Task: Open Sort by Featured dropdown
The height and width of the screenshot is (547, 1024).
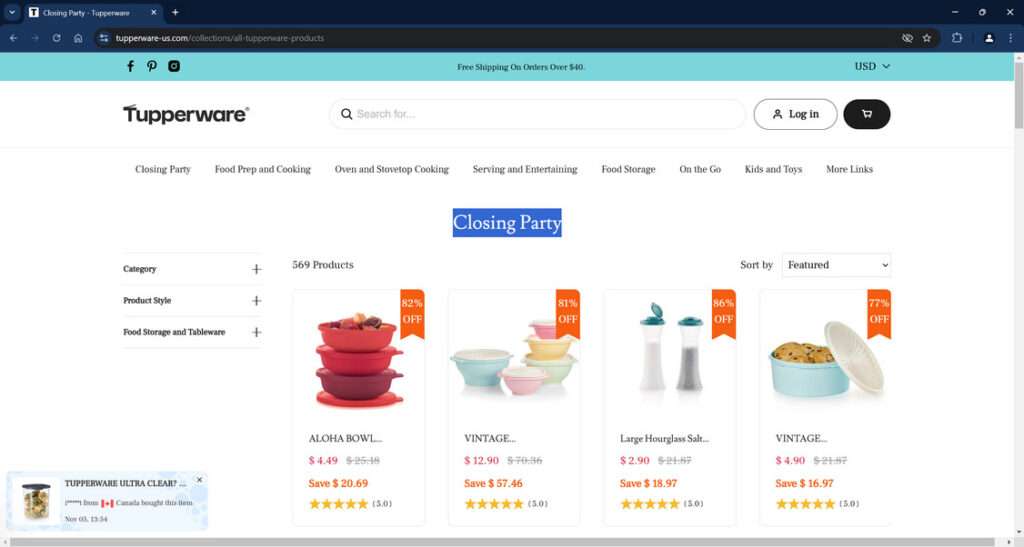Action: click(836, 265)
